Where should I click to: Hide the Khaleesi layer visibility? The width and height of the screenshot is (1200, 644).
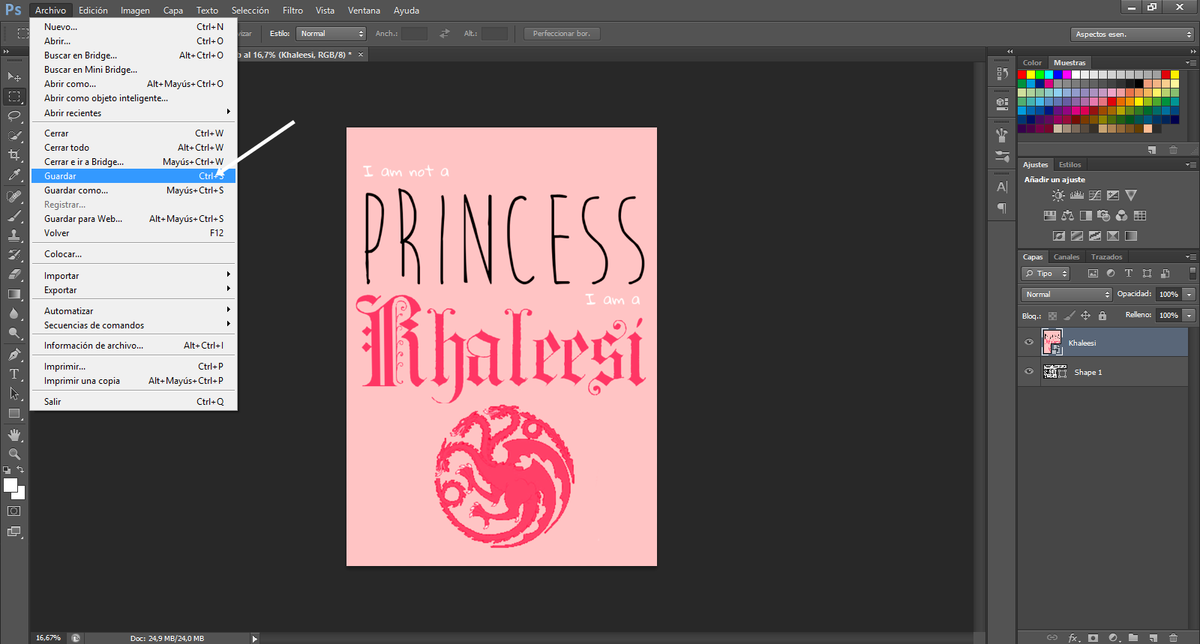pyautogui.click(x=1028, y=342)
